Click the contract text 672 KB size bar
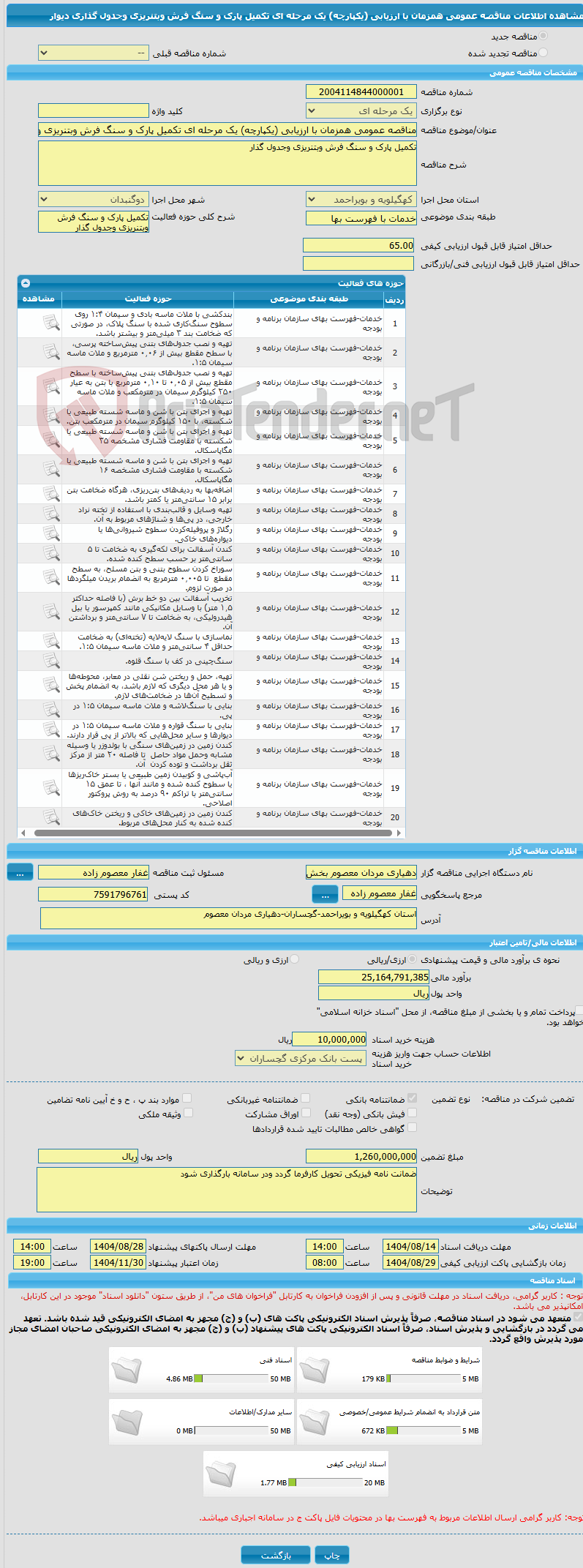583x1568 pixels. click(x=423, y=1430)
